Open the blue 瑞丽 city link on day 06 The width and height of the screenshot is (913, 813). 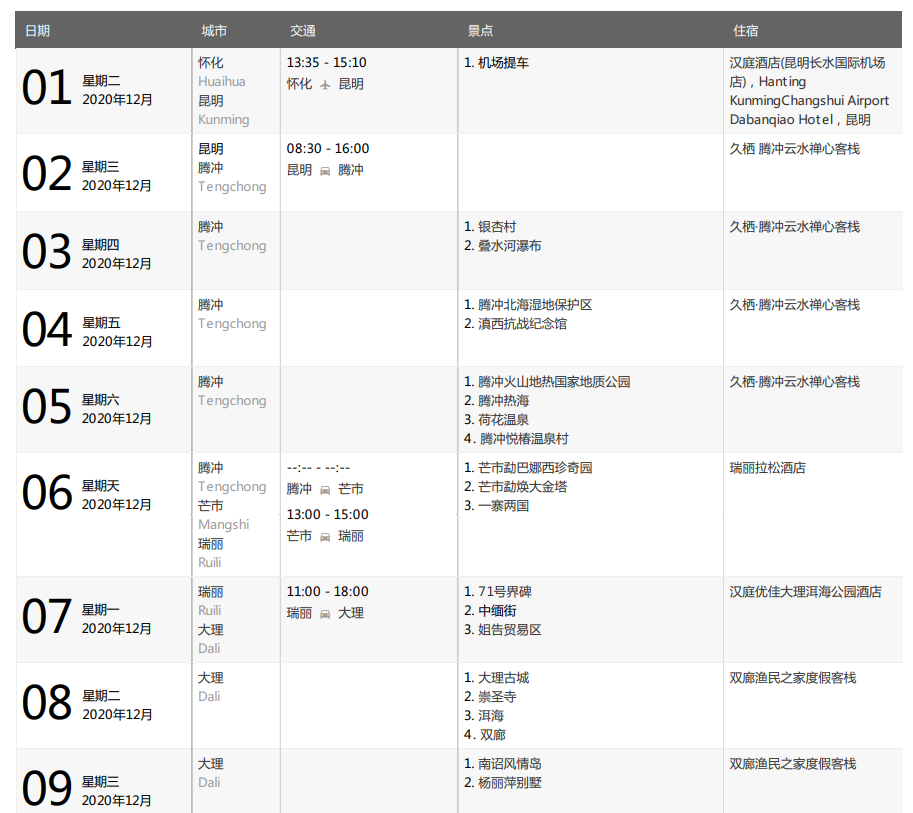pos(211,544)
